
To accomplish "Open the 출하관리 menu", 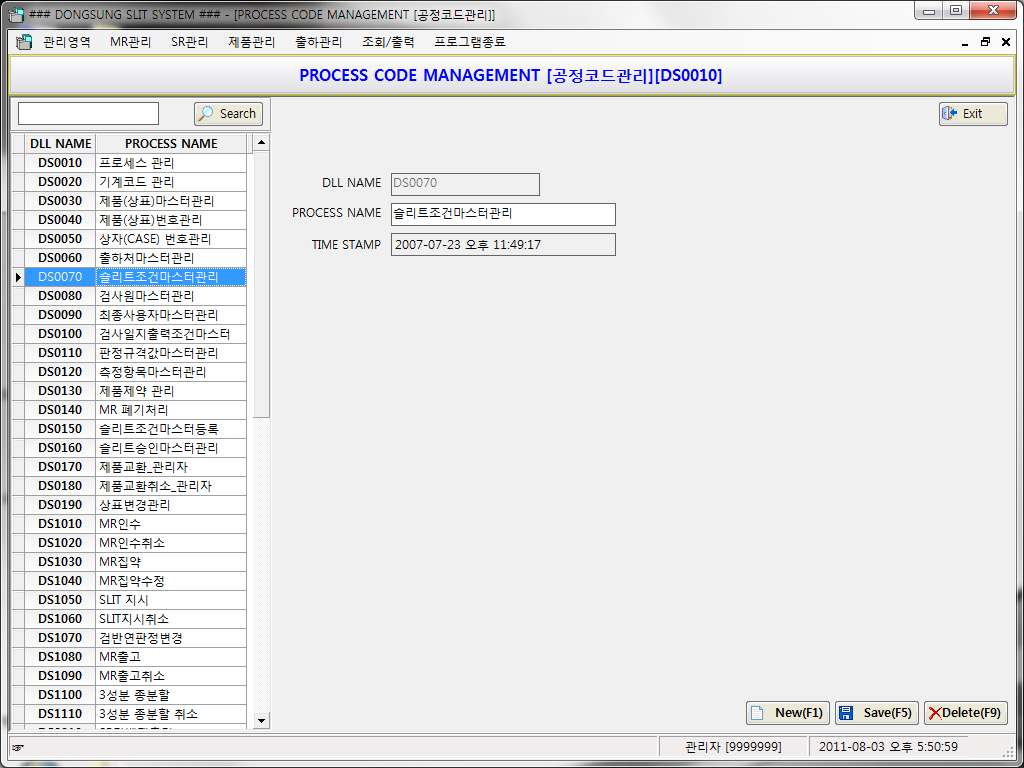I will (x=319, y=42).
